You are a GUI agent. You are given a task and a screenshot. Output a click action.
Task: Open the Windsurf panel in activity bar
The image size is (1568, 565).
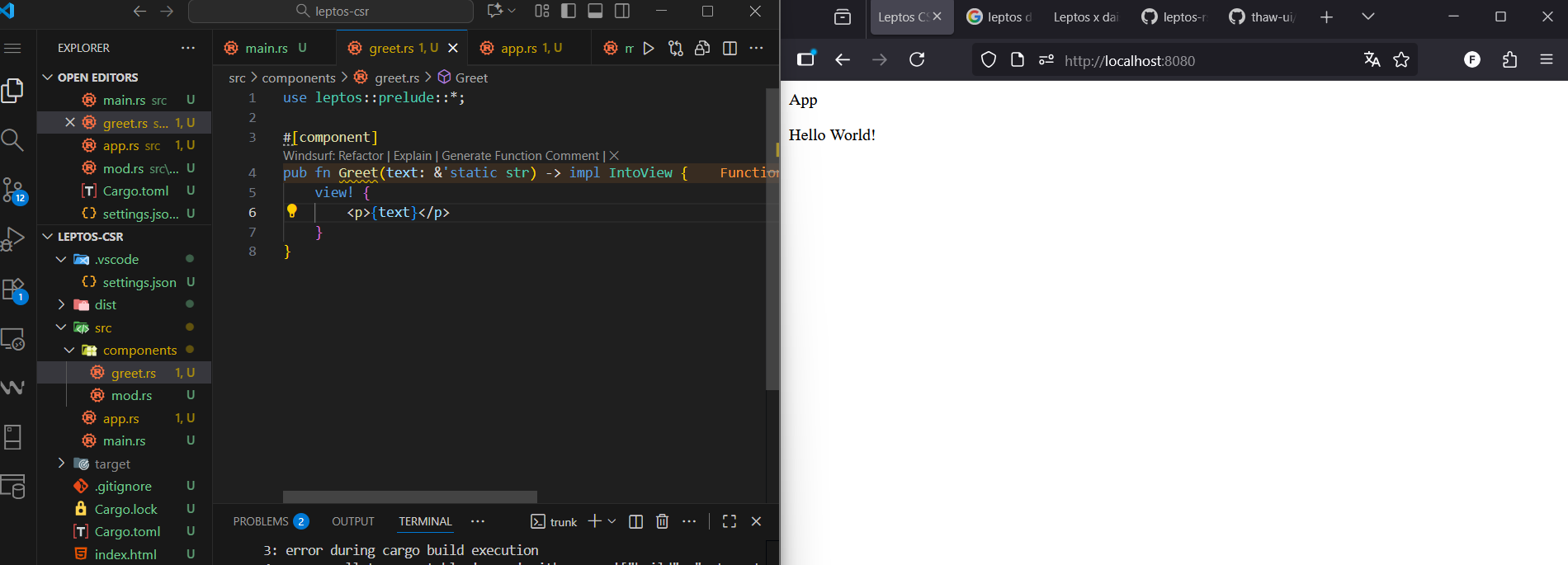click(x=13, y=388)
